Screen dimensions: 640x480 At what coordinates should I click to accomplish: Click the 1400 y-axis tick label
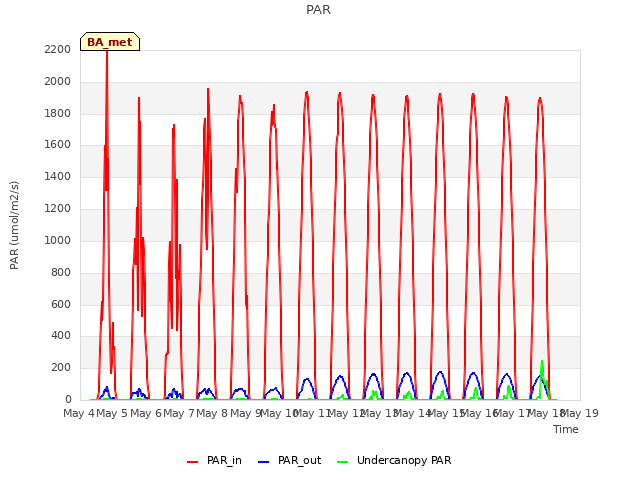click(58, 176)
